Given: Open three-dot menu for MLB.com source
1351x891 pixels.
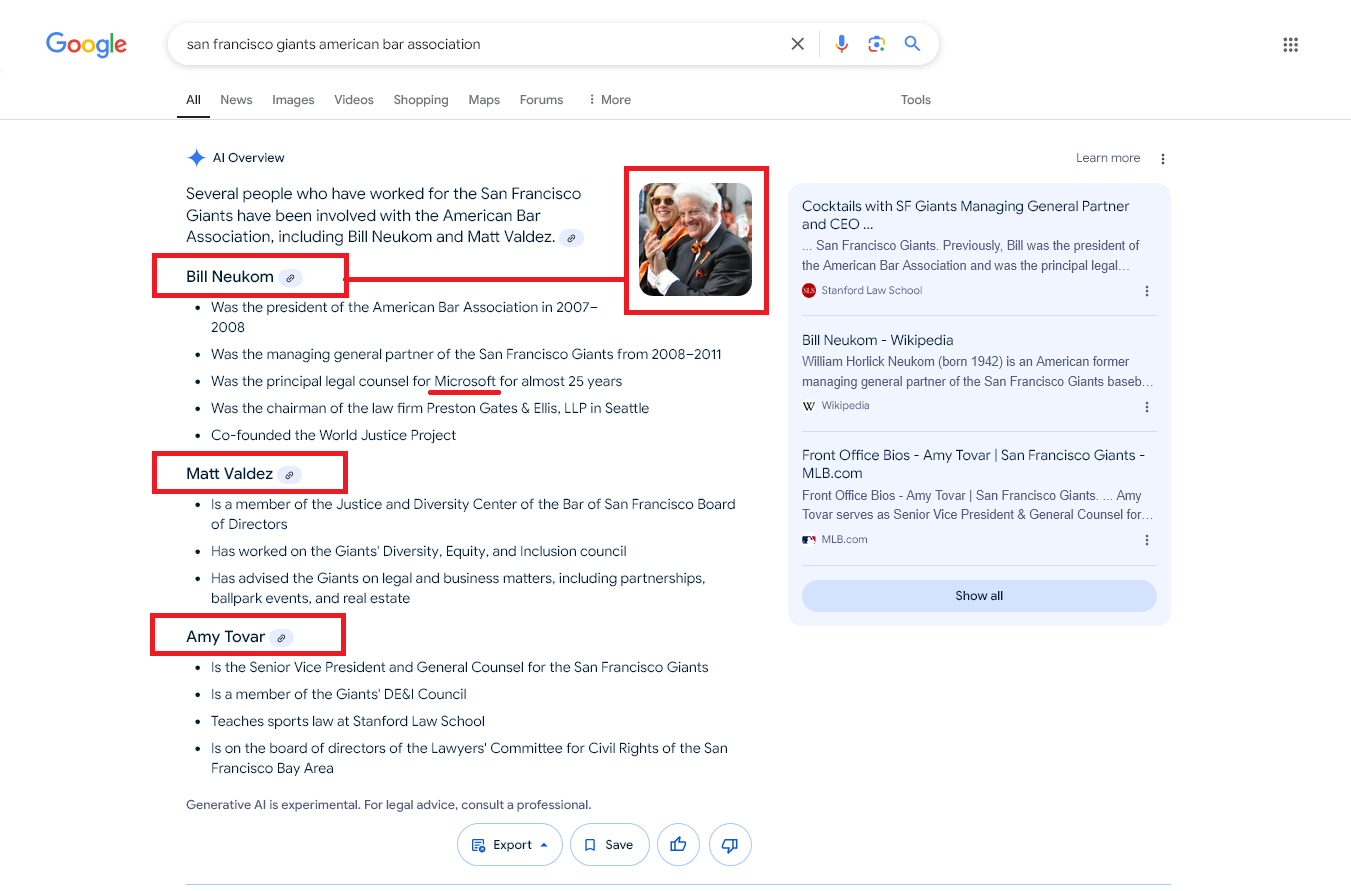Looking at the screenshot, I should 1147,540.
